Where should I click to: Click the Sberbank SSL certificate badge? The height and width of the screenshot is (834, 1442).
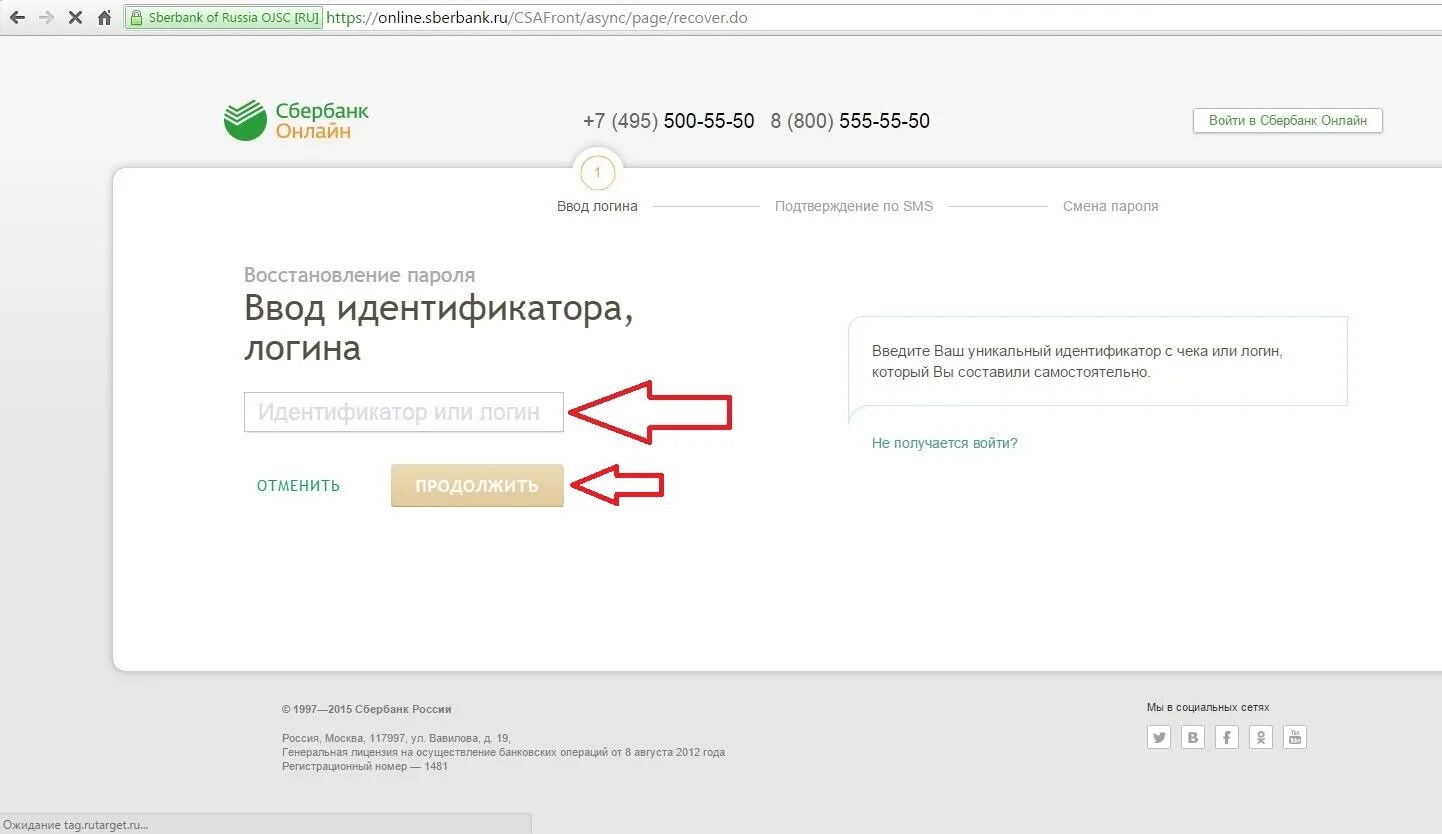click(x=223, y=18)
